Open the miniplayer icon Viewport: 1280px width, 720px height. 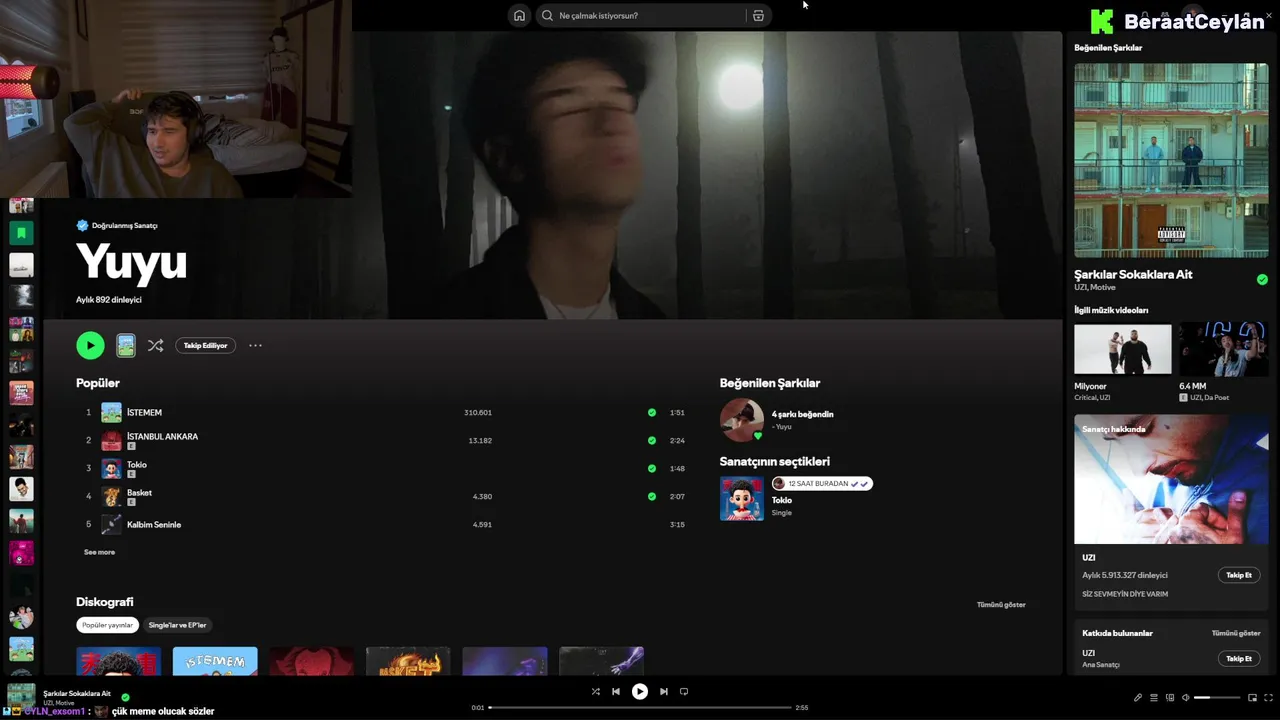(1252, 697)
